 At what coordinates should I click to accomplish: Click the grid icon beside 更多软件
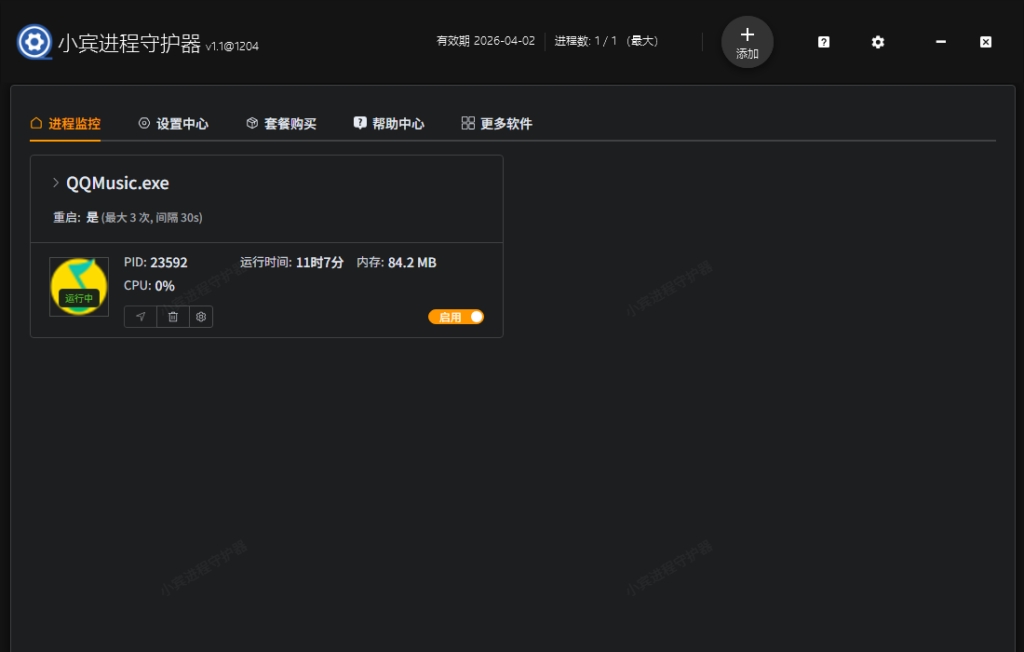click(467, 122)
